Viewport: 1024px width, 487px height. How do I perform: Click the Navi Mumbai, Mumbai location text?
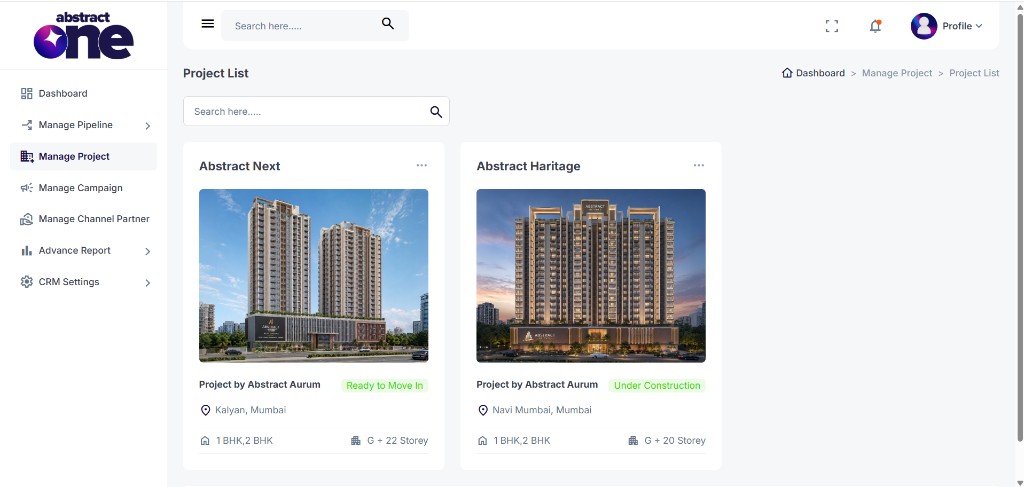tap(542, 410)
